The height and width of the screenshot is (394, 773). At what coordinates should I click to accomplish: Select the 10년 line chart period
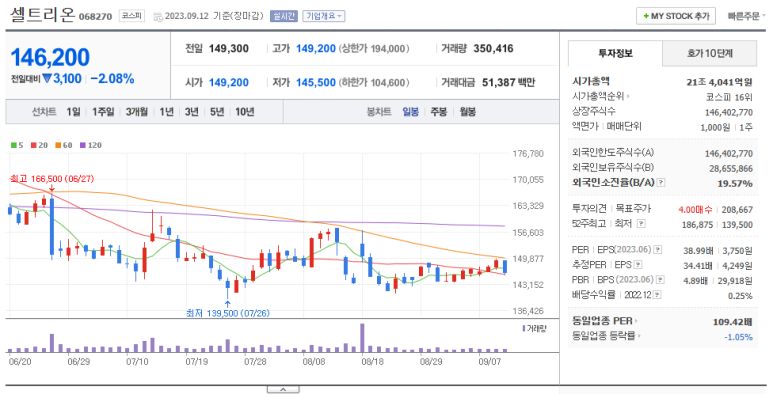point(245,112)
